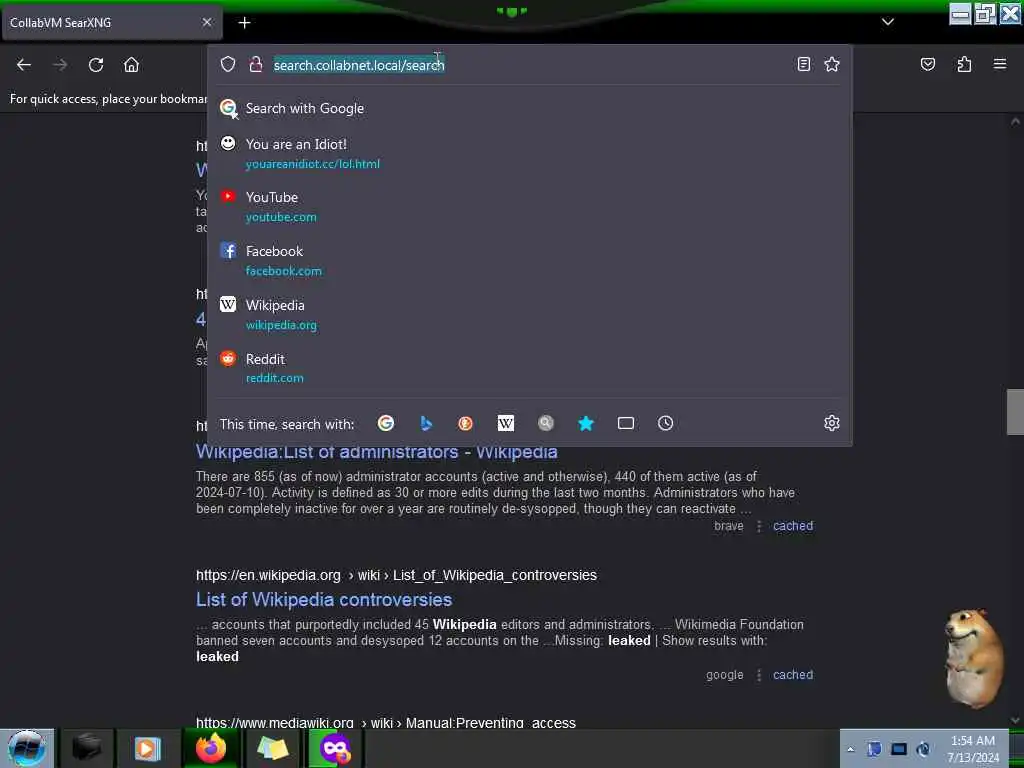Click the page vertical scrollbar thumb
The height and width of the screenshot is (768, 1024).
[1015, 412]
